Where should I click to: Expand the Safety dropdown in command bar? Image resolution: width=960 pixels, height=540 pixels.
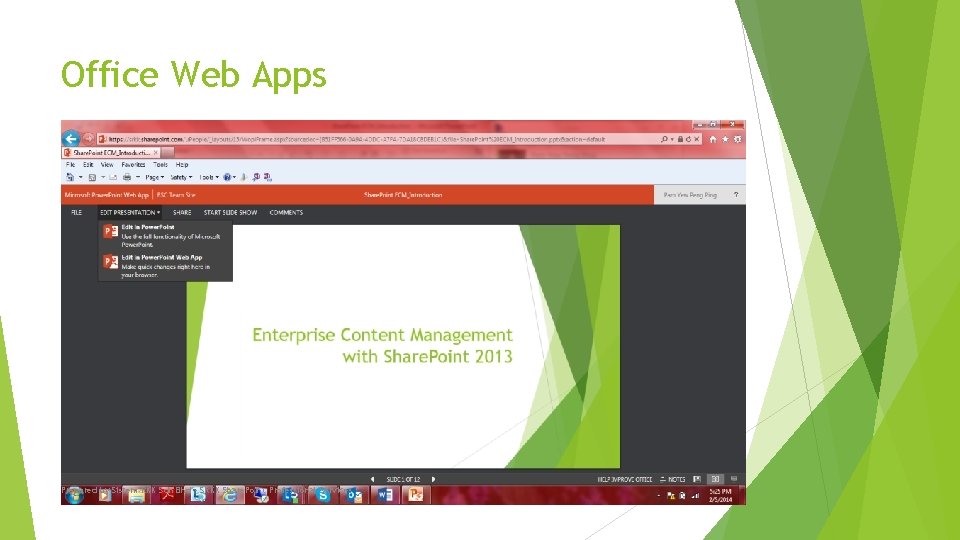pyautogui.click(x=181, y=177)
